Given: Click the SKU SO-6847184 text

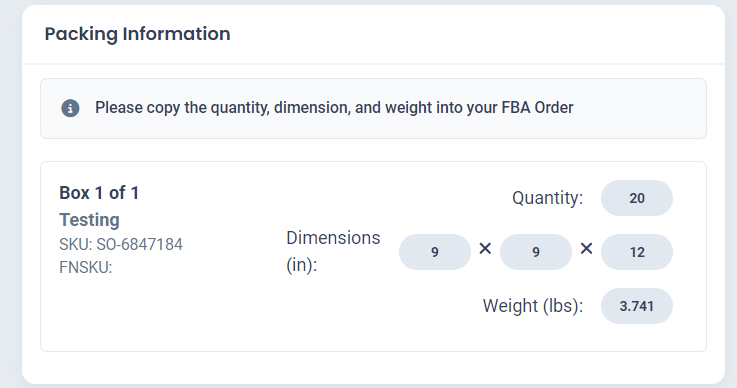Looking at the screenshot, I should pyautogui.click(x=121, y=245).
